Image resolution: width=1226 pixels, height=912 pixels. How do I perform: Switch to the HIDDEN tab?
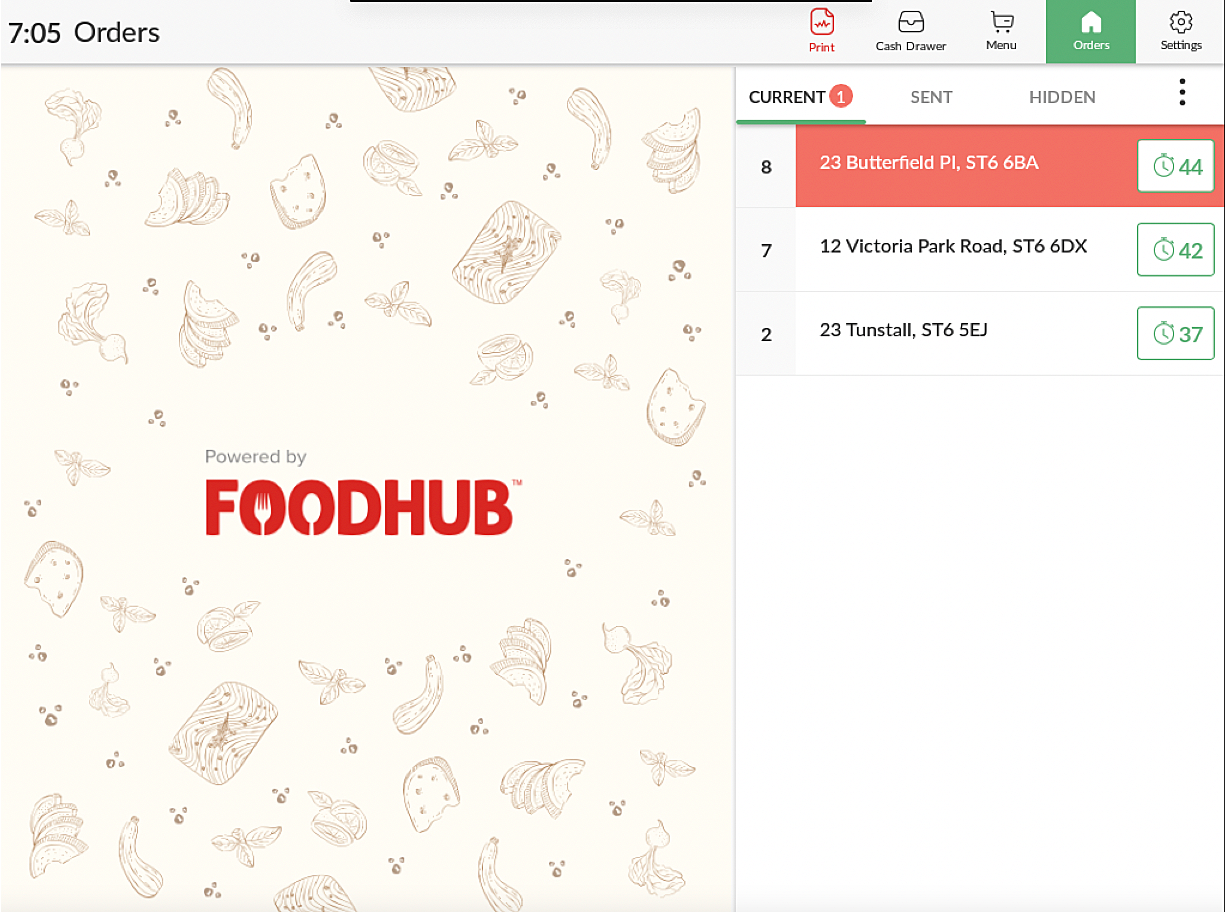pyautogui.click(x=1062, y=97)
